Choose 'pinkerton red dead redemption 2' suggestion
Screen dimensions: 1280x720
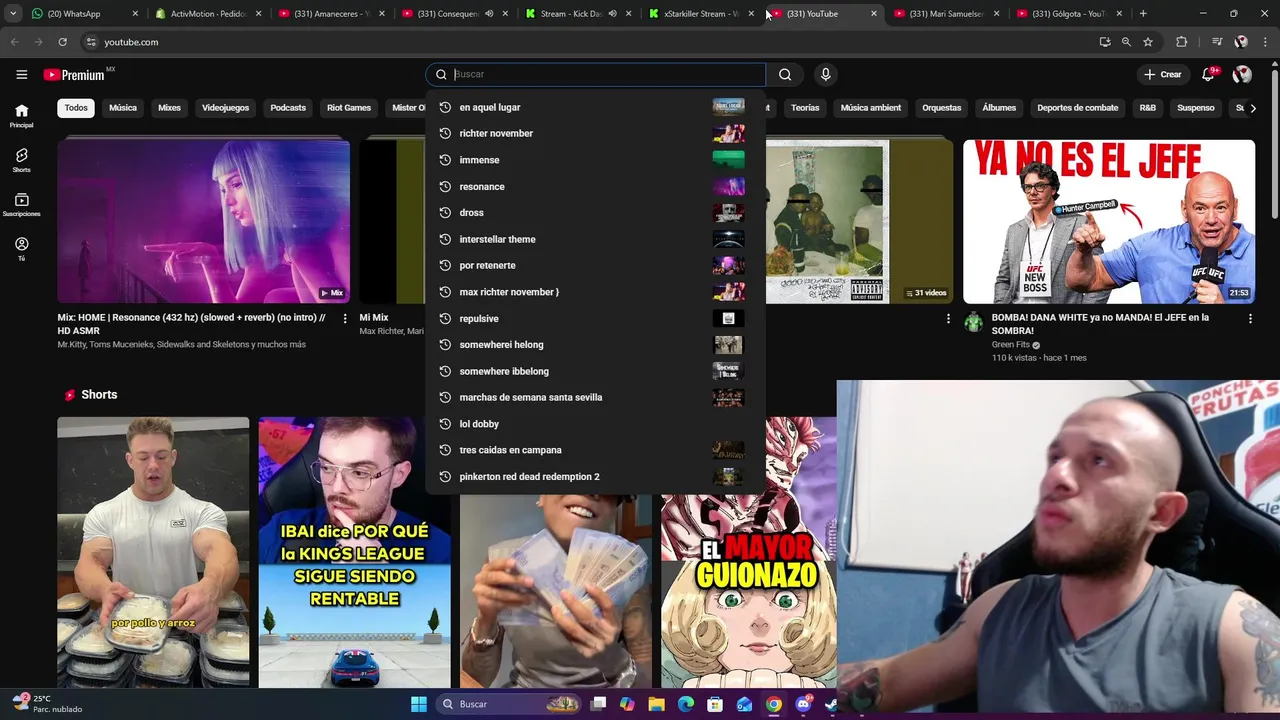point(595,476)
